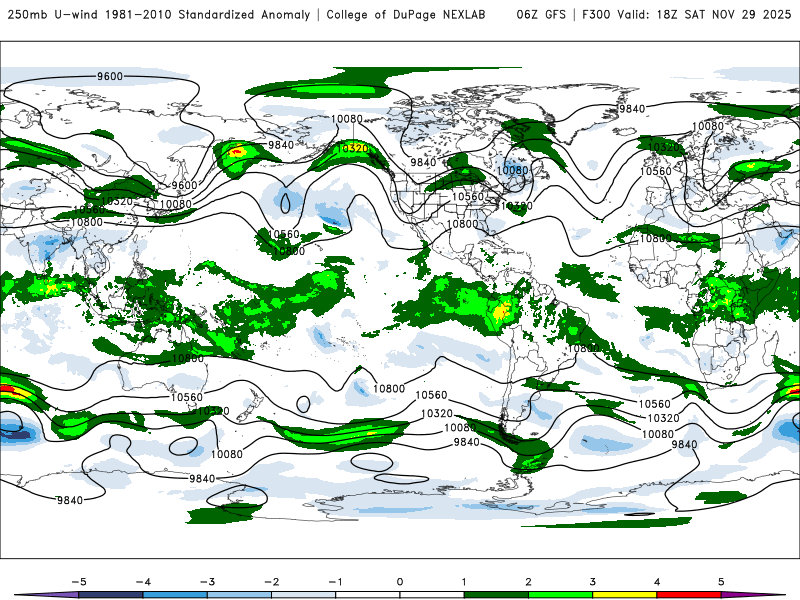Click the medium blue -4 to -3 colorbar segment

pos(175,595)
